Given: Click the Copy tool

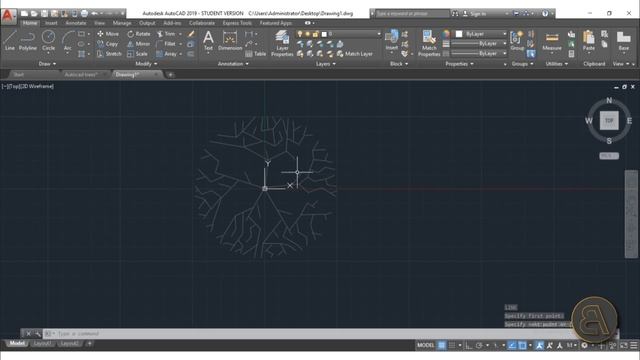Looking at the screenshot, I should click(x=108, y=44).
